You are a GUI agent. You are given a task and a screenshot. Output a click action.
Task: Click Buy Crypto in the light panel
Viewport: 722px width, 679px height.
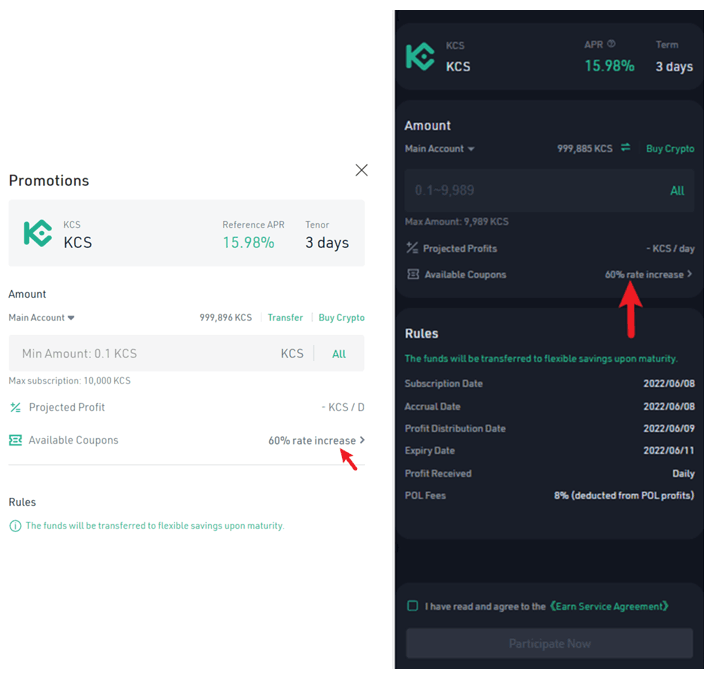coord(342,318)
